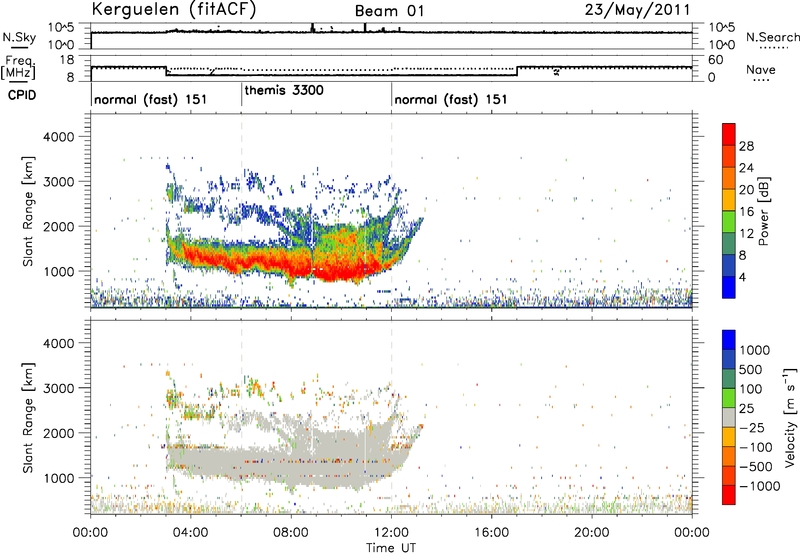
Task: Click the "12:00" time axis tick
Action: click(391, 533)
